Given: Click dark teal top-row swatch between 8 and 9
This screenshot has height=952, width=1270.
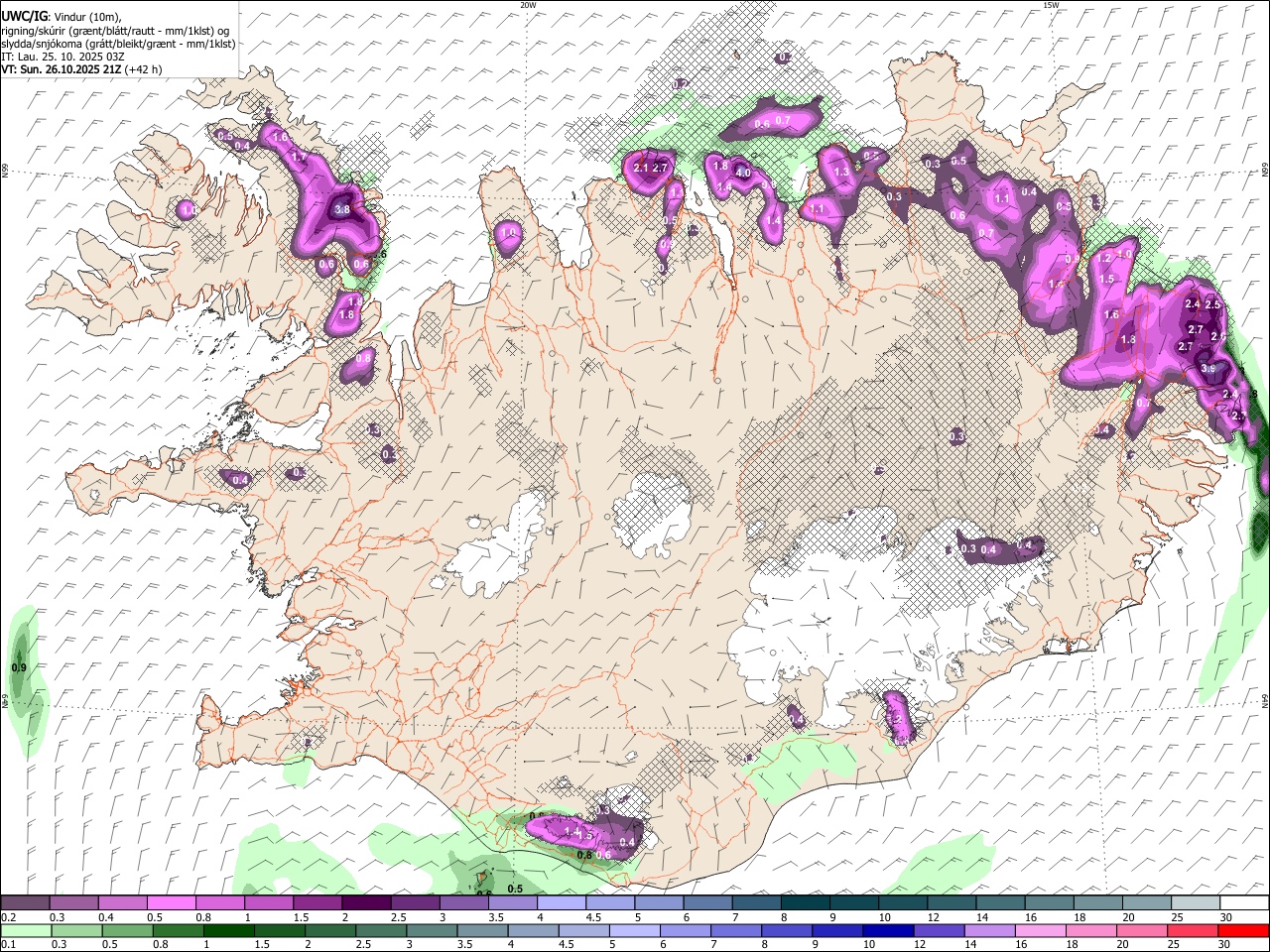Looking at the screenshot, I should (x=805, y=903).
